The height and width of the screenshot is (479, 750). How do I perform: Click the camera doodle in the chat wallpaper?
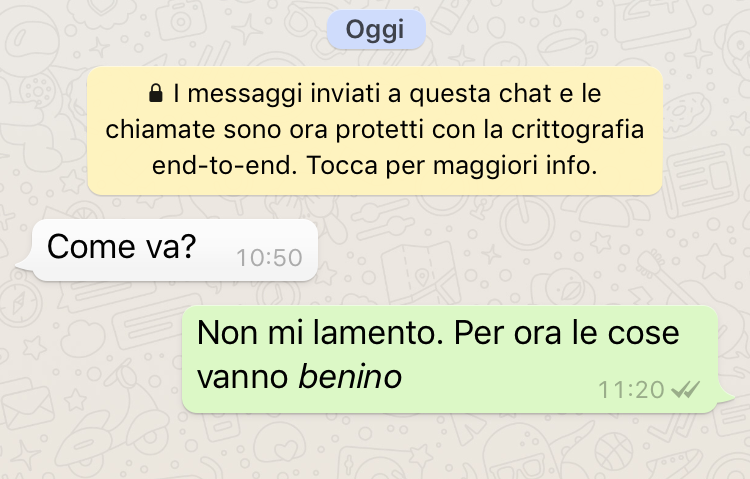click(x=179, y=19)
